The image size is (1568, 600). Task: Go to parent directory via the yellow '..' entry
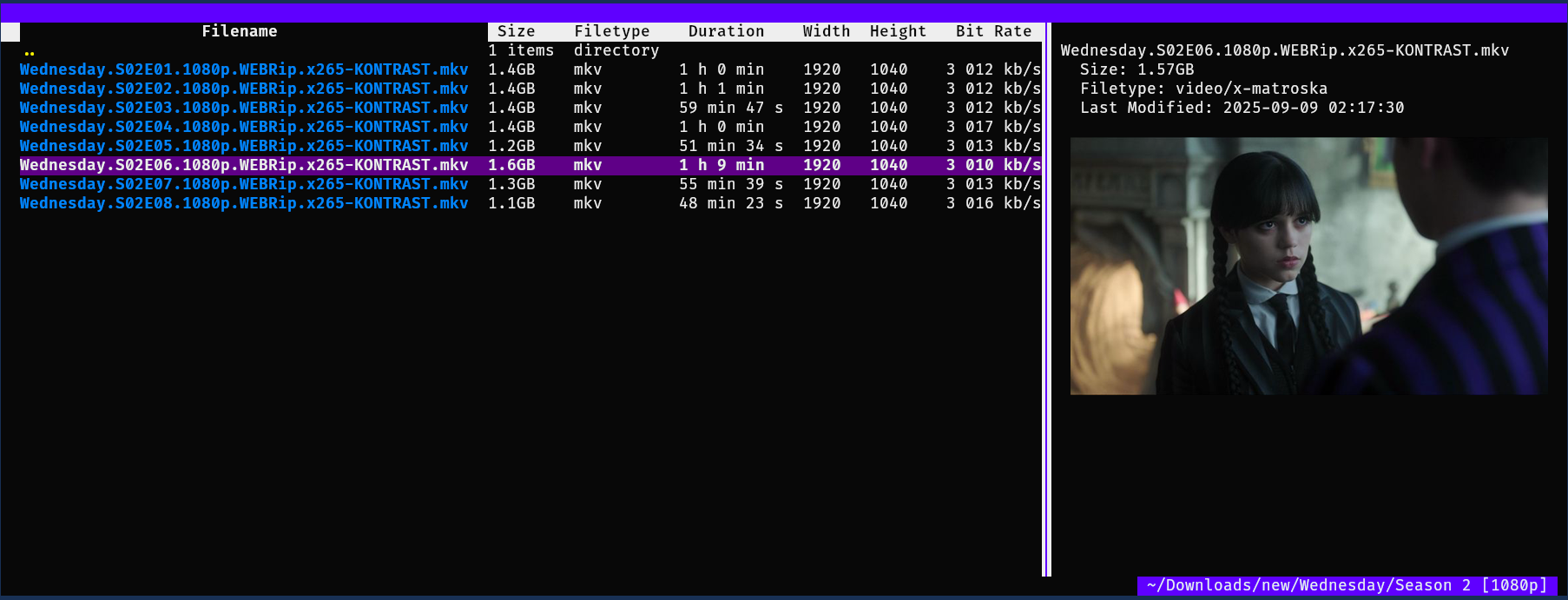coord(30,52)
